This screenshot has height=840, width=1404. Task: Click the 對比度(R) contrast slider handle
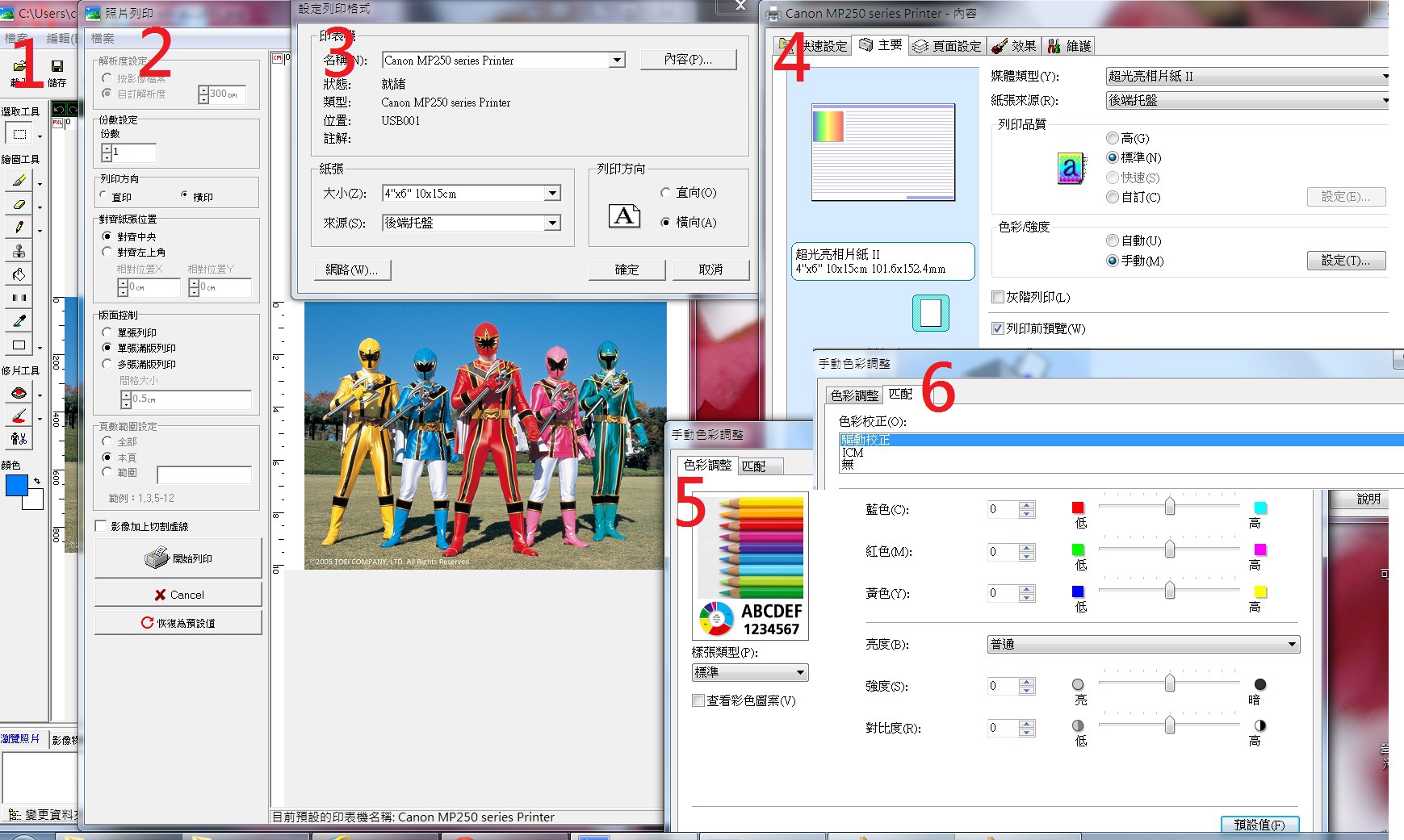(x=1169, y=725)
